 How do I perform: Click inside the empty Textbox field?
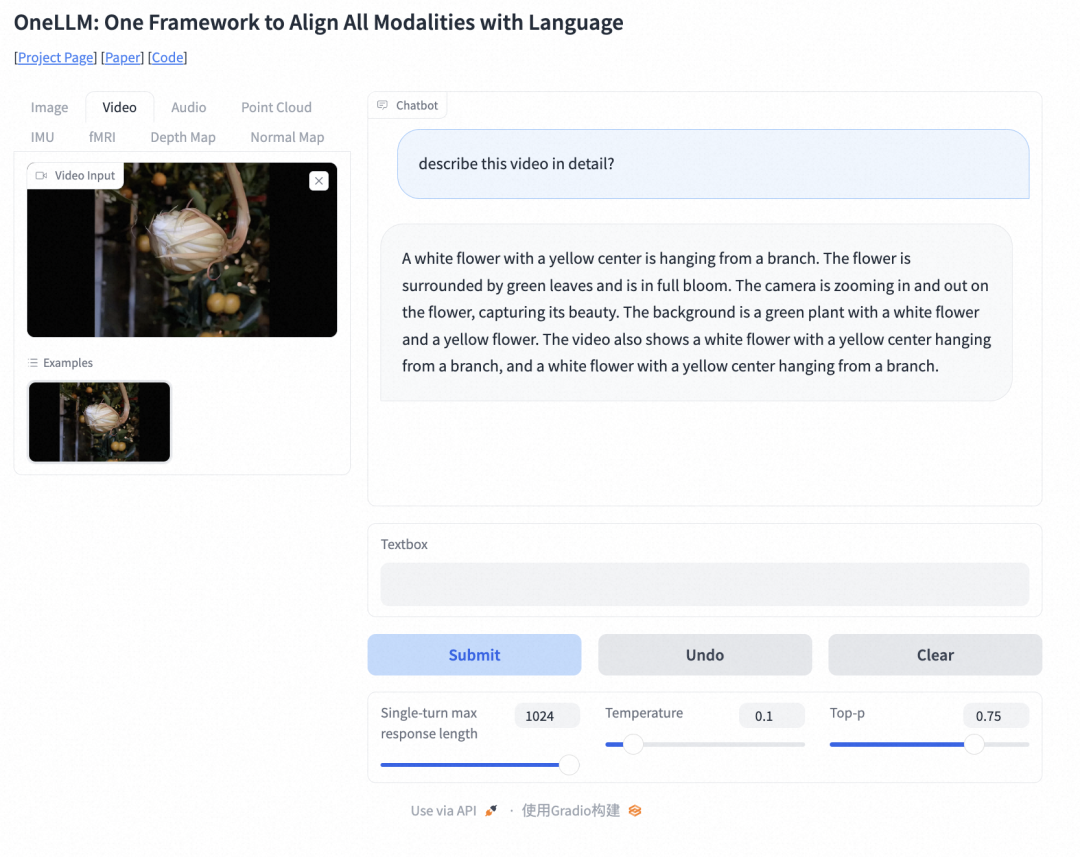[704, 583]
